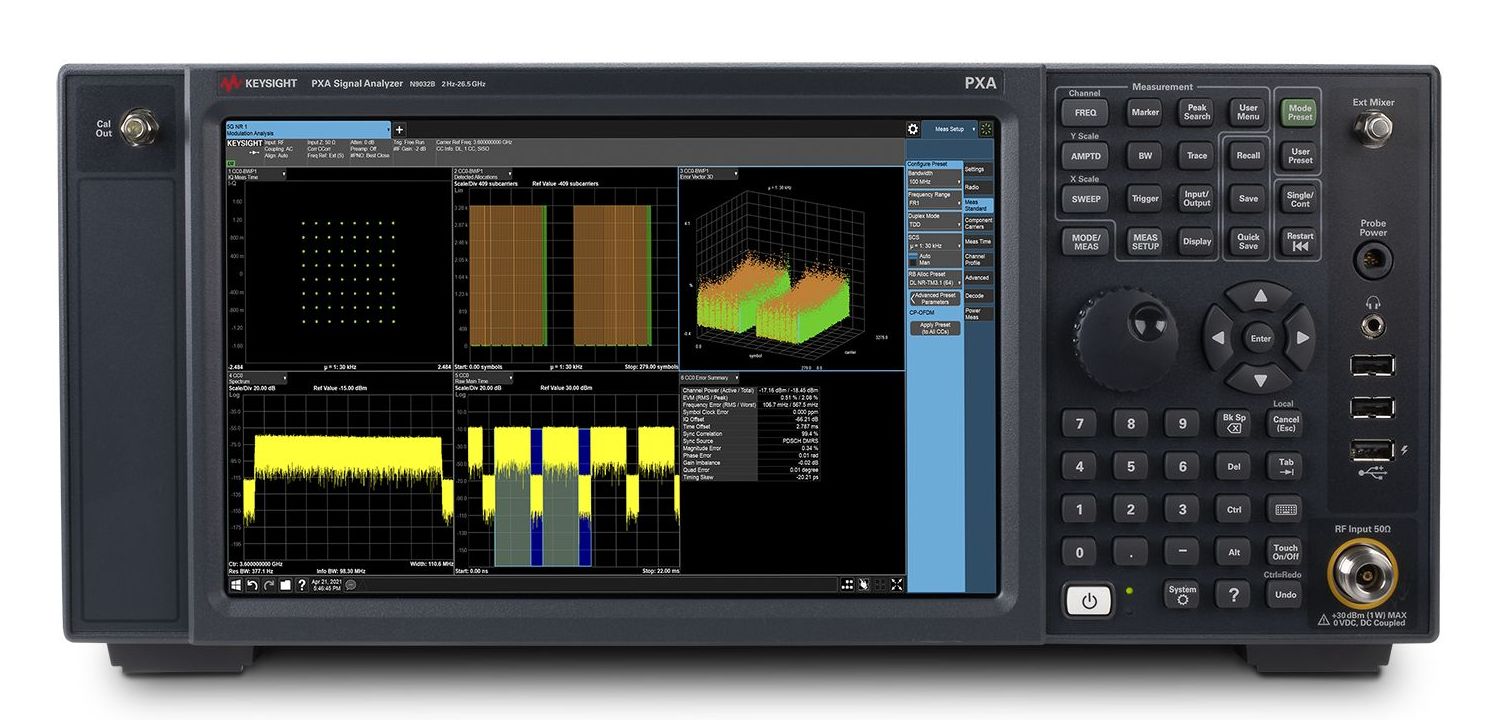The width and height of the screenshot is (1500, 720).
Task: Open the Duplex Mode TDD dropdown
Action: (934, 220)
